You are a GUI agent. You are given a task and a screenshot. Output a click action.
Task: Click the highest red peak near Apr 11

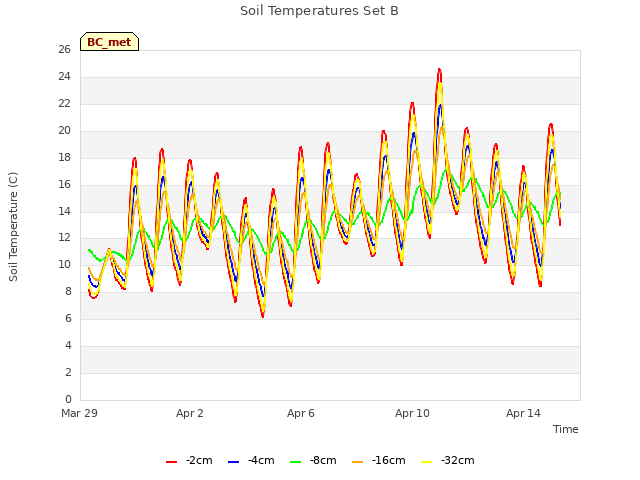439,69
